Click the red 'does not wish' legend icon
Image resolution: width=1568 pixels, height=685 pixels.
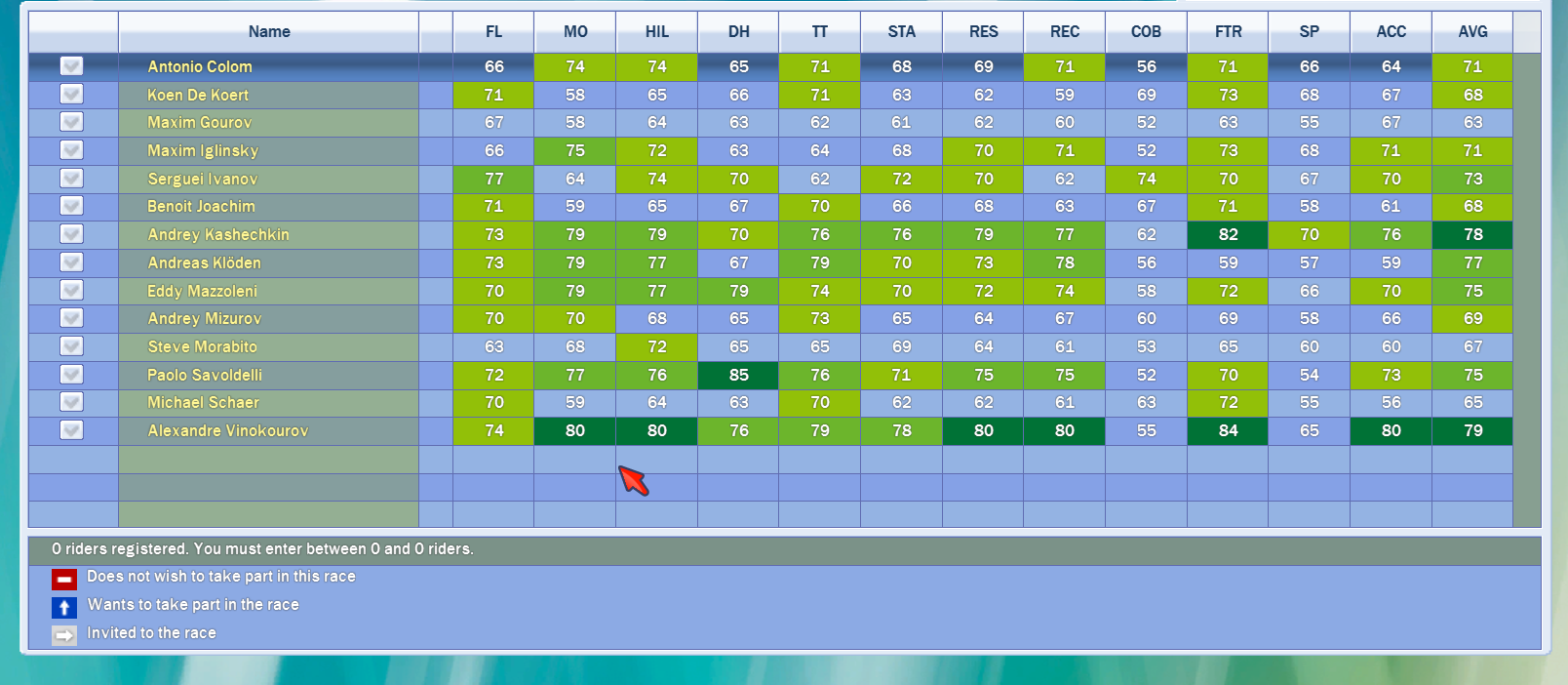point(64,579)
